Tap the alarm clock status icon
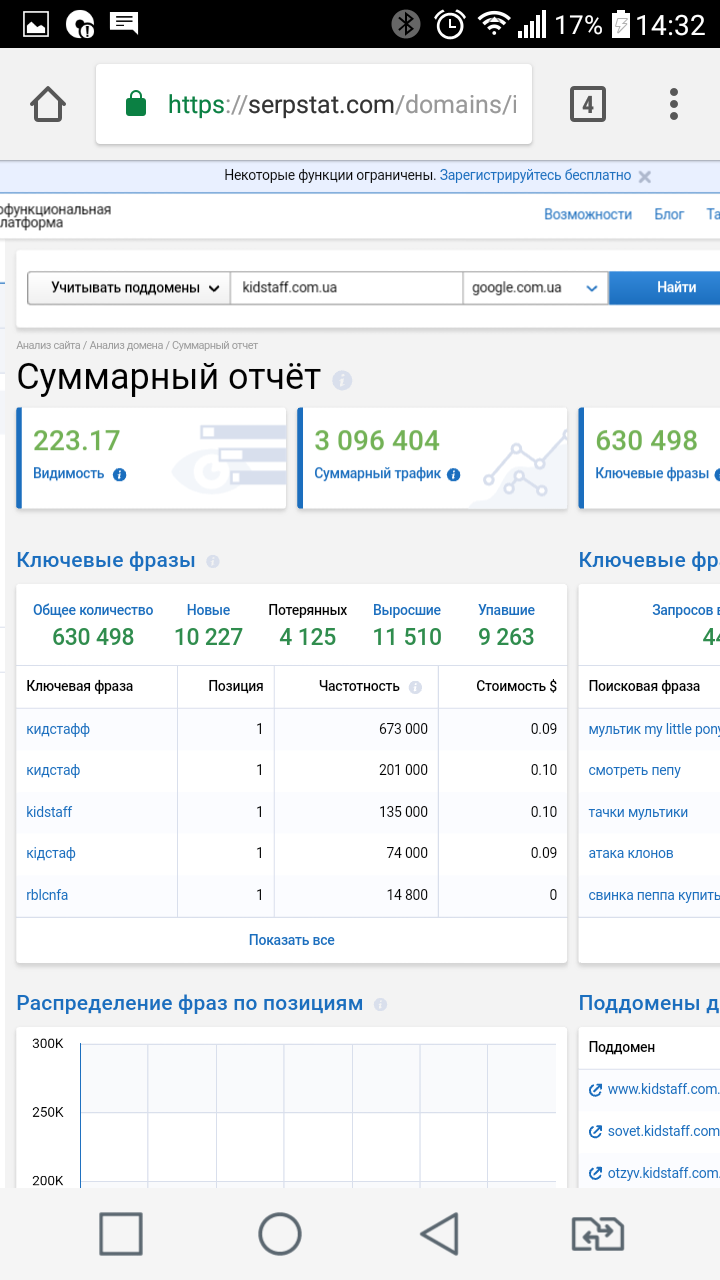 click(450, 24)
